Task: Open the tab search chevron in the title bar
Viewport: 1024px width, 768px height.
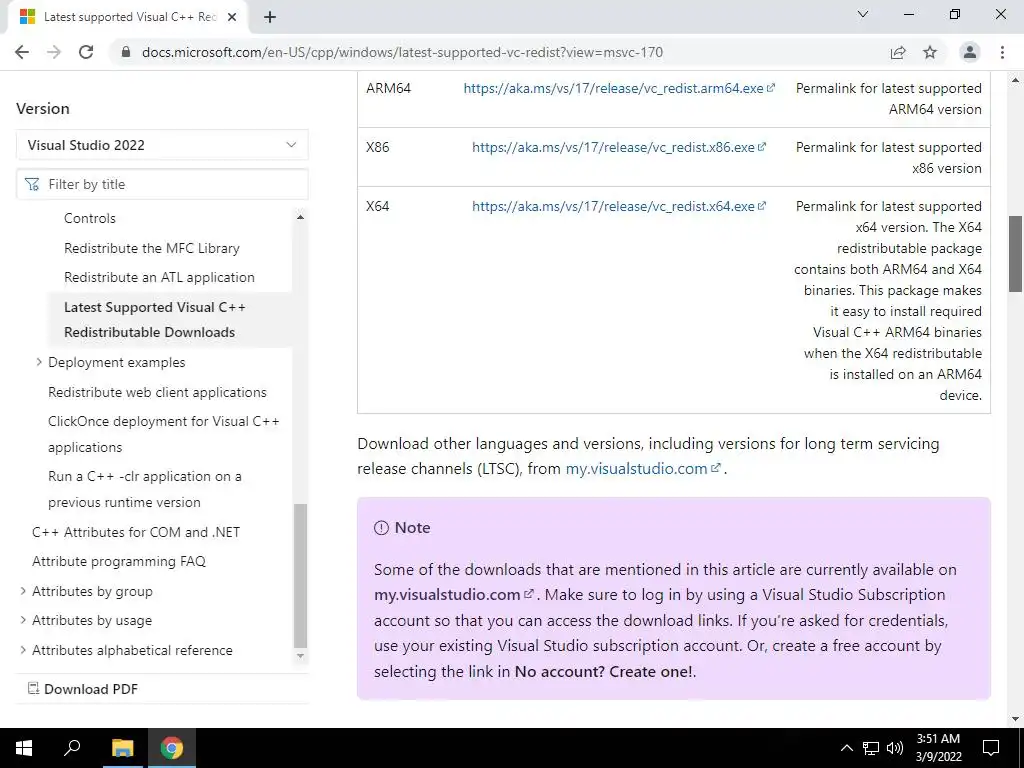Action: pos(863,14)
